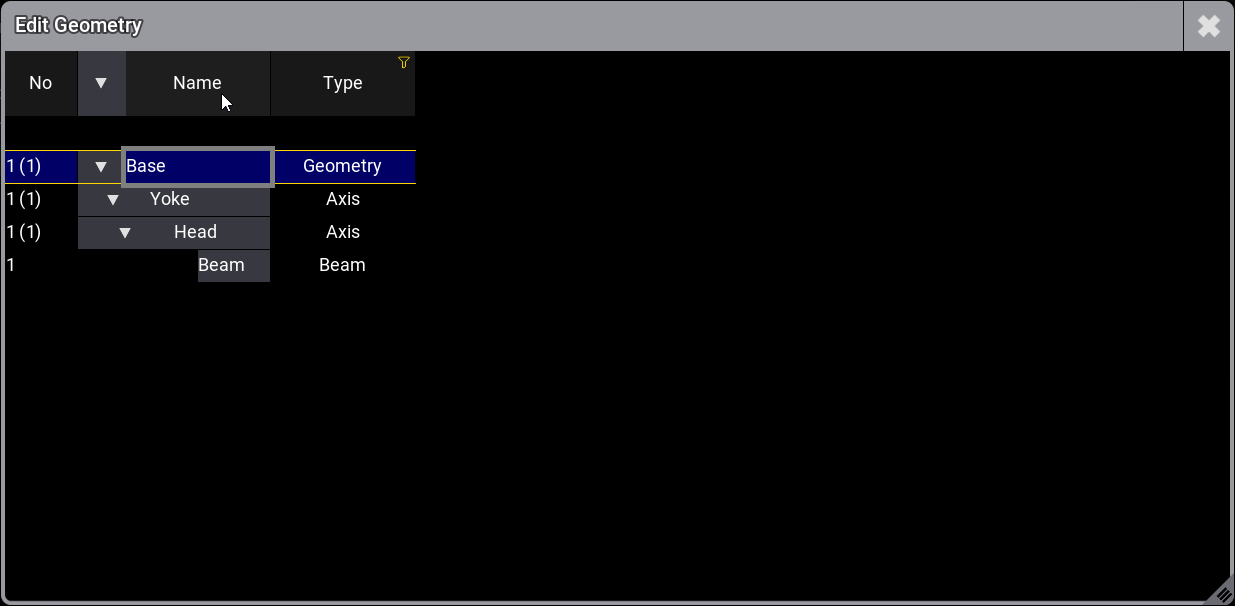The image size is (1235, 606).
Task: Collapse the Yoke axis node
Action: coord(113,199)
